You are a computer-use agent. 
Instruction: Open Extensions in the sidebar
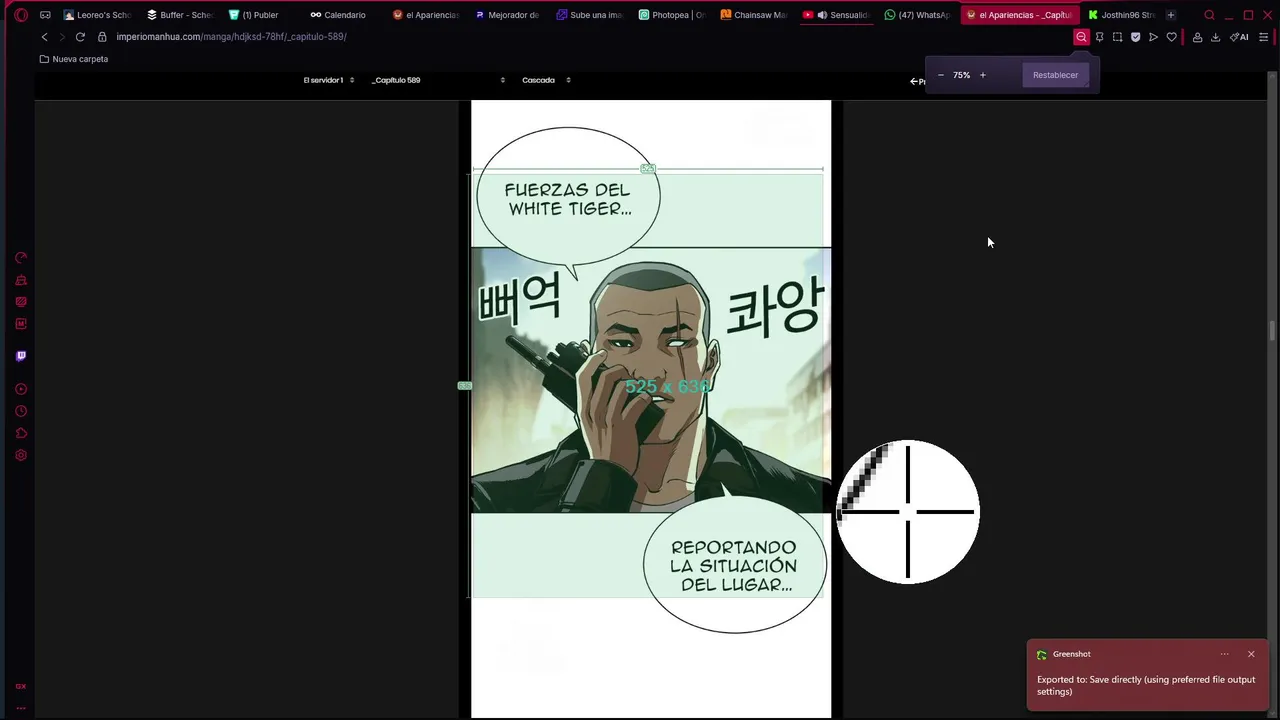21,433
